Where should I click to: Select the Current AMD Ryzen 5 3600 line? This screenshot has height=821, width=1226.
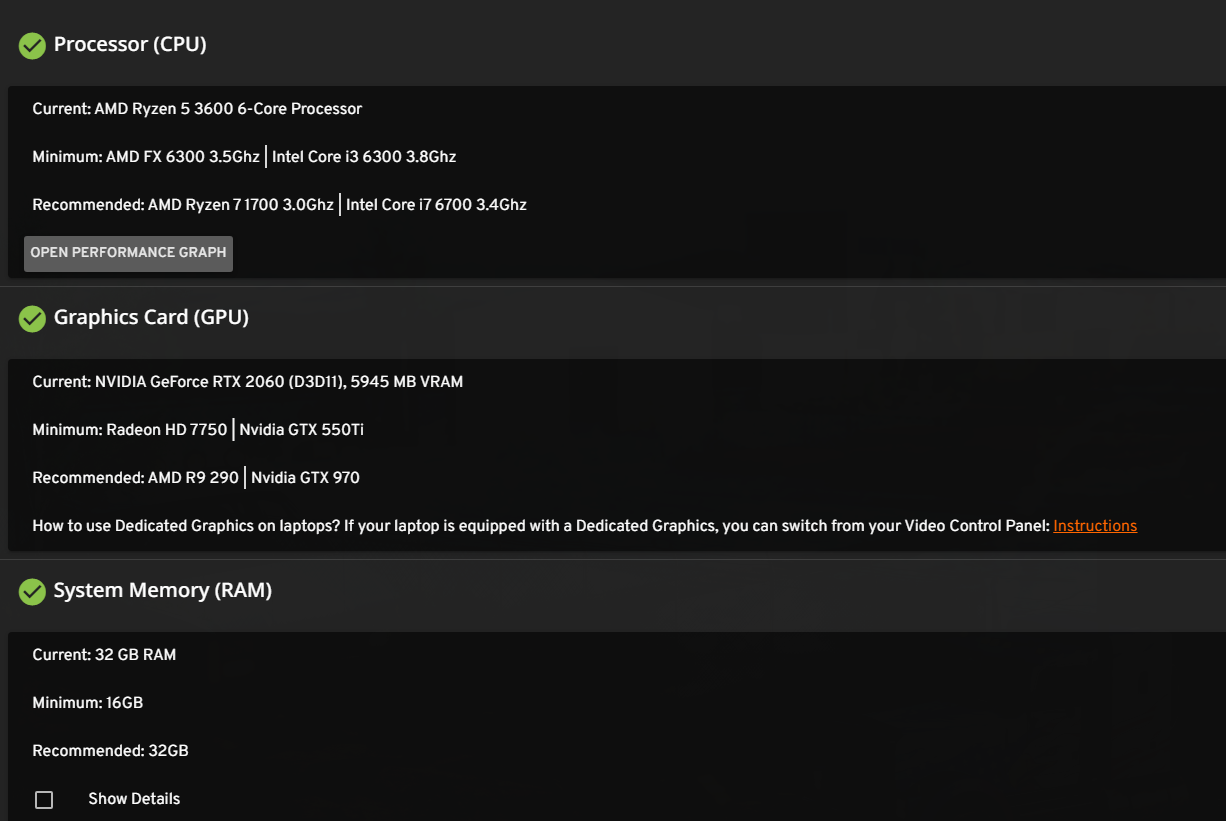[x=197, y=109]
